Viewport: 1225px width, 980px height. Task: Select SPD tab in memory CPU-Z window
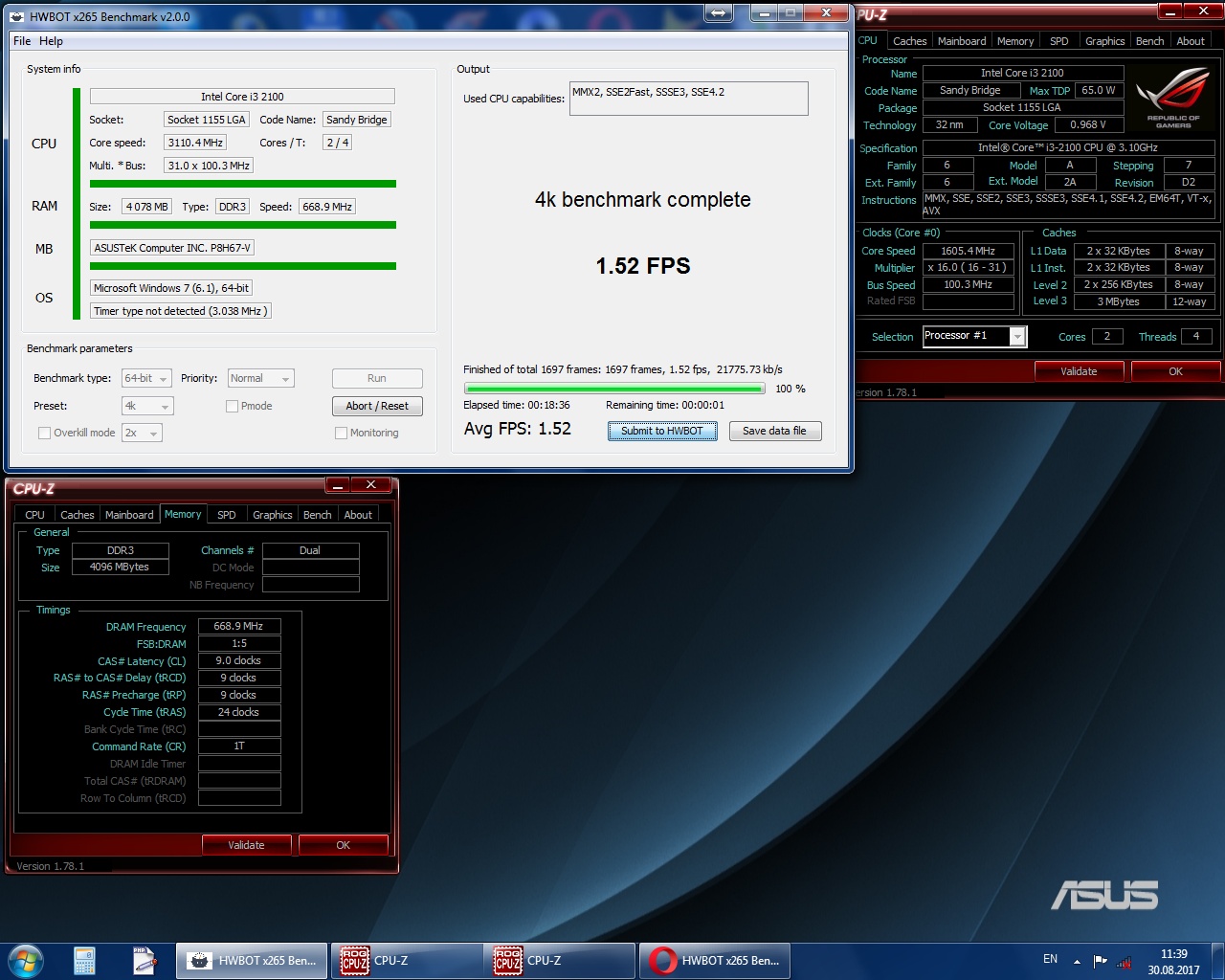click(227, 515)
